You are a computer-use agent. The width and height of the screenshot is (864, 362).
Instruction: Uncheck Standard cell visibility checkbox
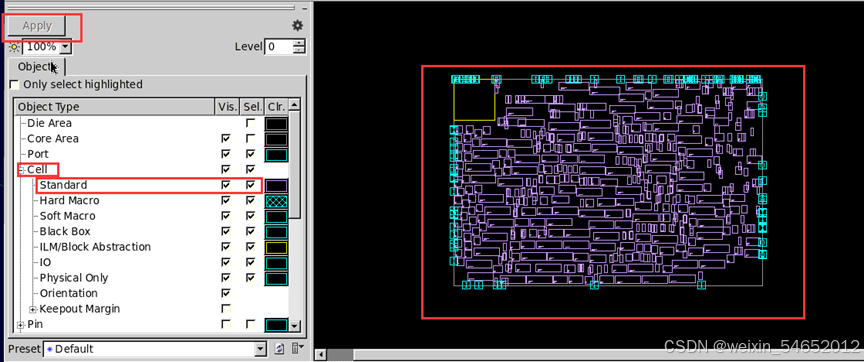click(x=225, y=185)
